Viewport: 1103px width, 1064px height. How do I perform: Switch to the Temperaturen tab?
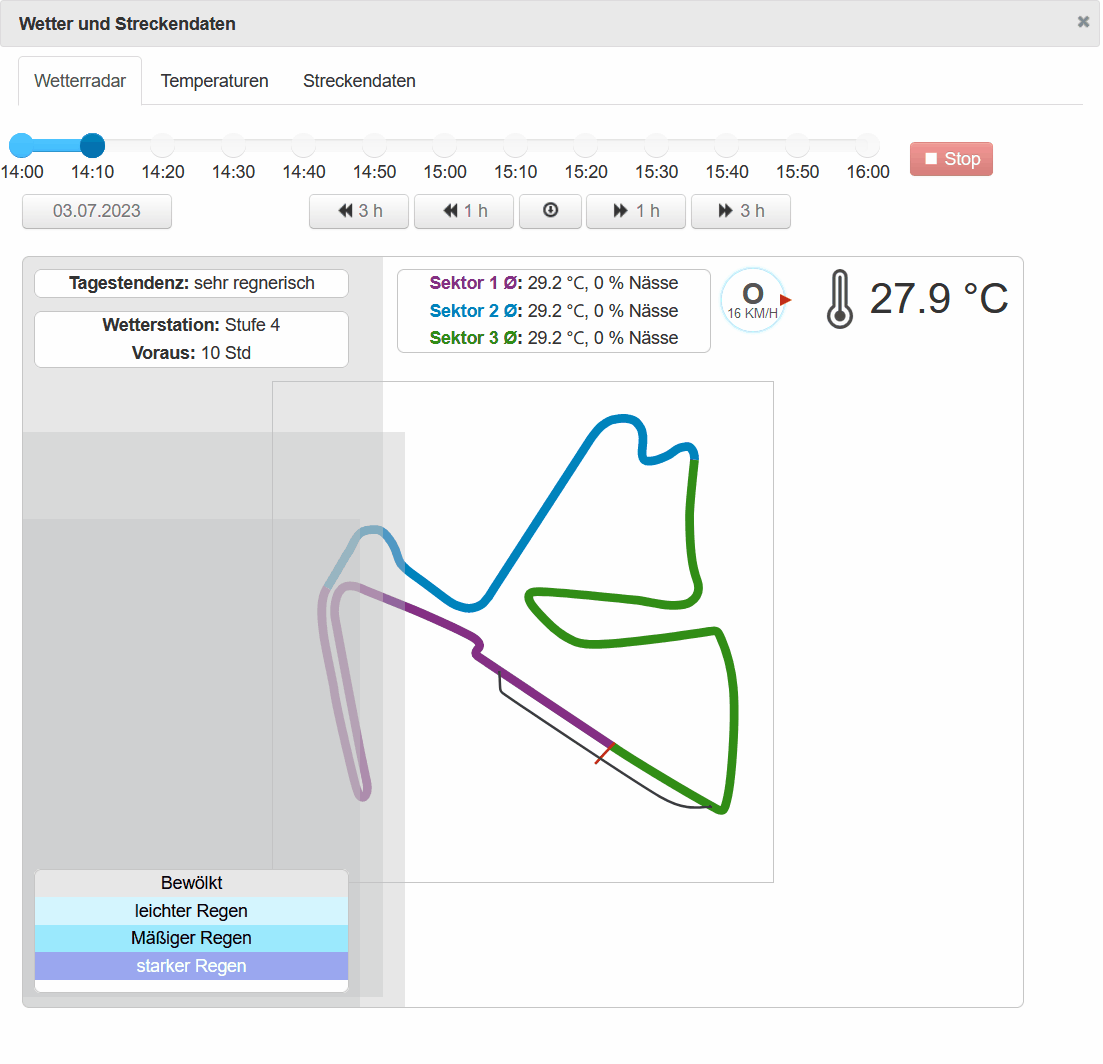click(x=215, y=81)
